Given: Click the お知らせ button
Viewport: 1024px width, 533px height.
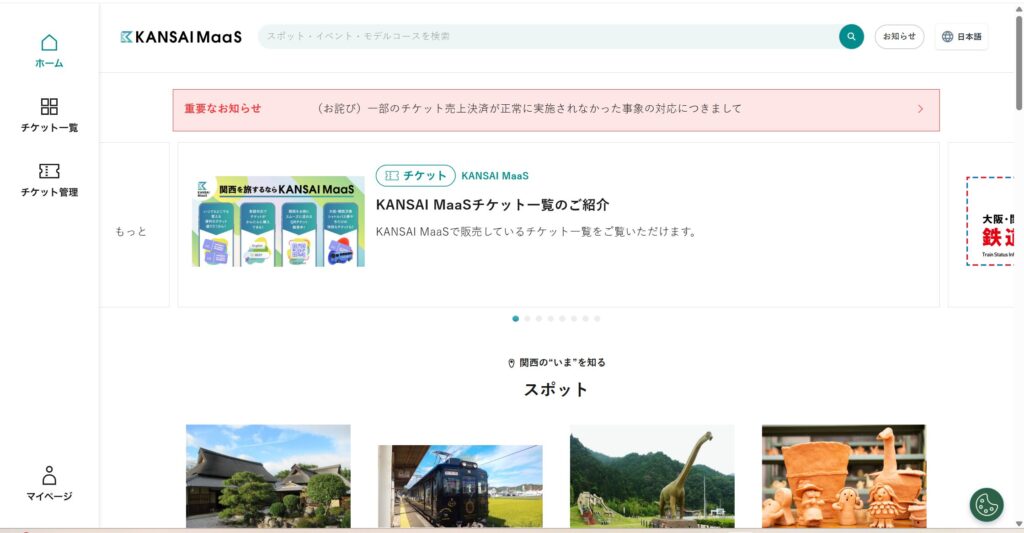Looking at the screenshot, I should pos(899,37).
